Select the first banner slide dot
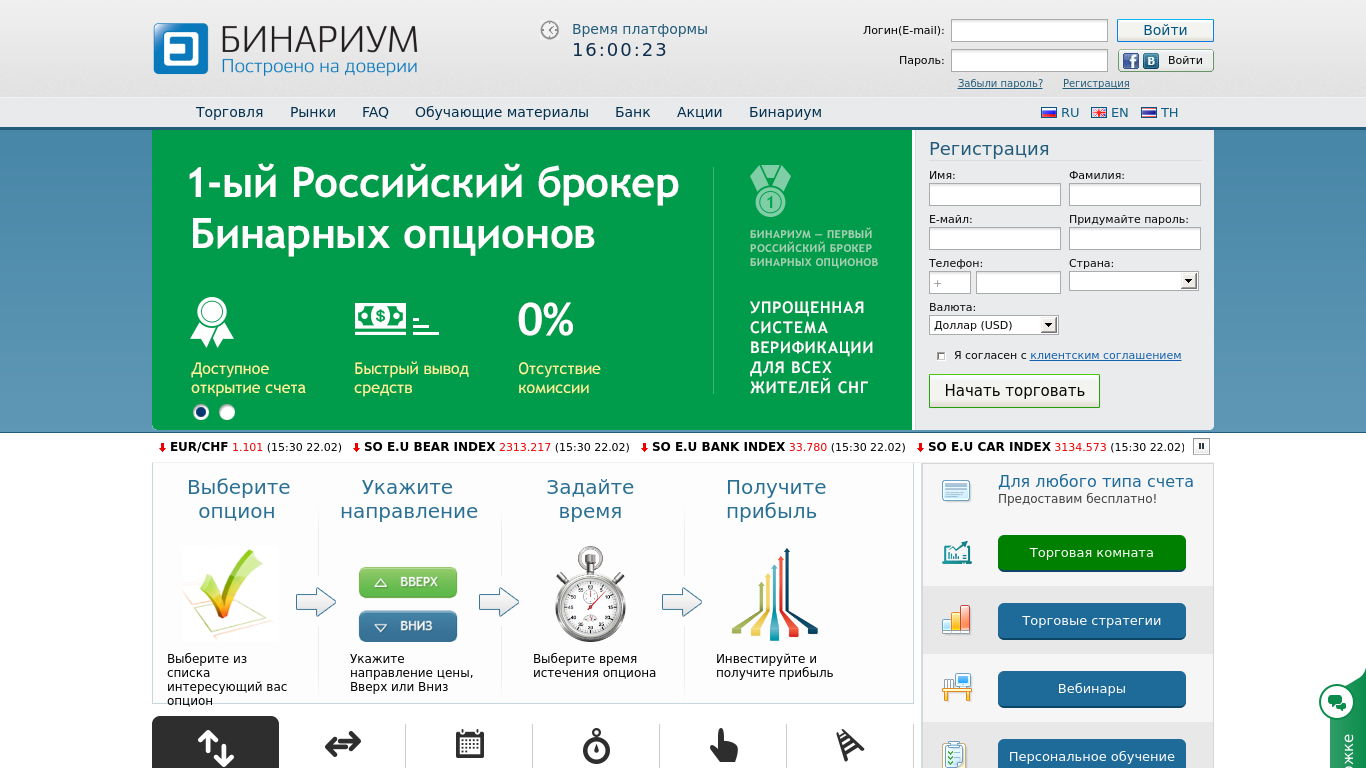Viewport: 1366px width, 768px height. pos(201,412)
